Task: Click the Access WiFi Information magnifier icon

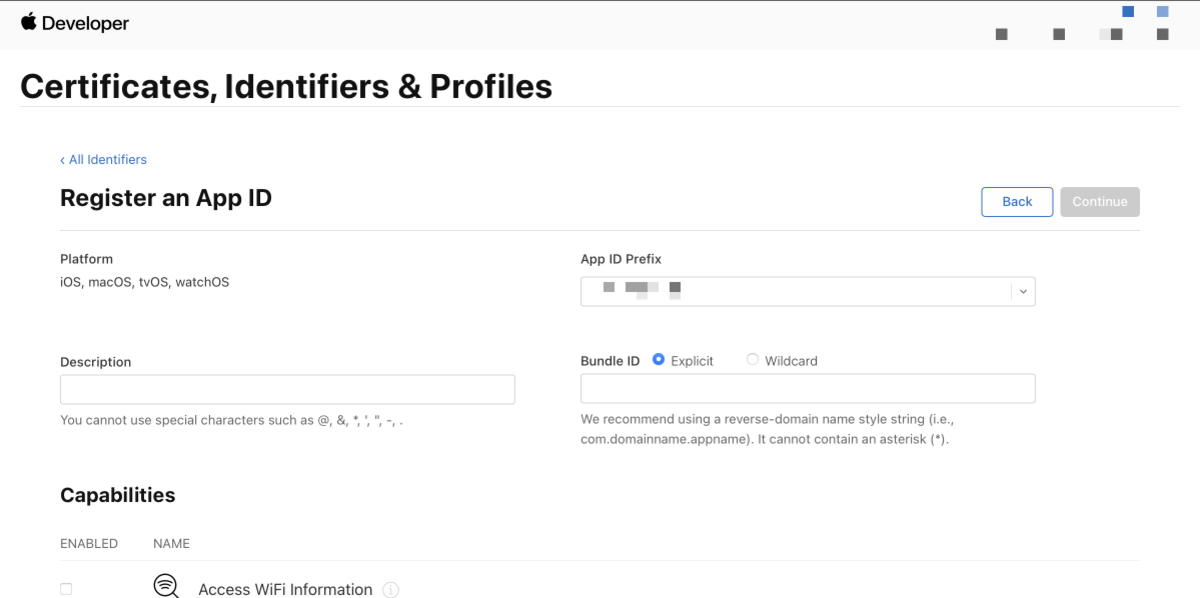Action: pos(166,586)
